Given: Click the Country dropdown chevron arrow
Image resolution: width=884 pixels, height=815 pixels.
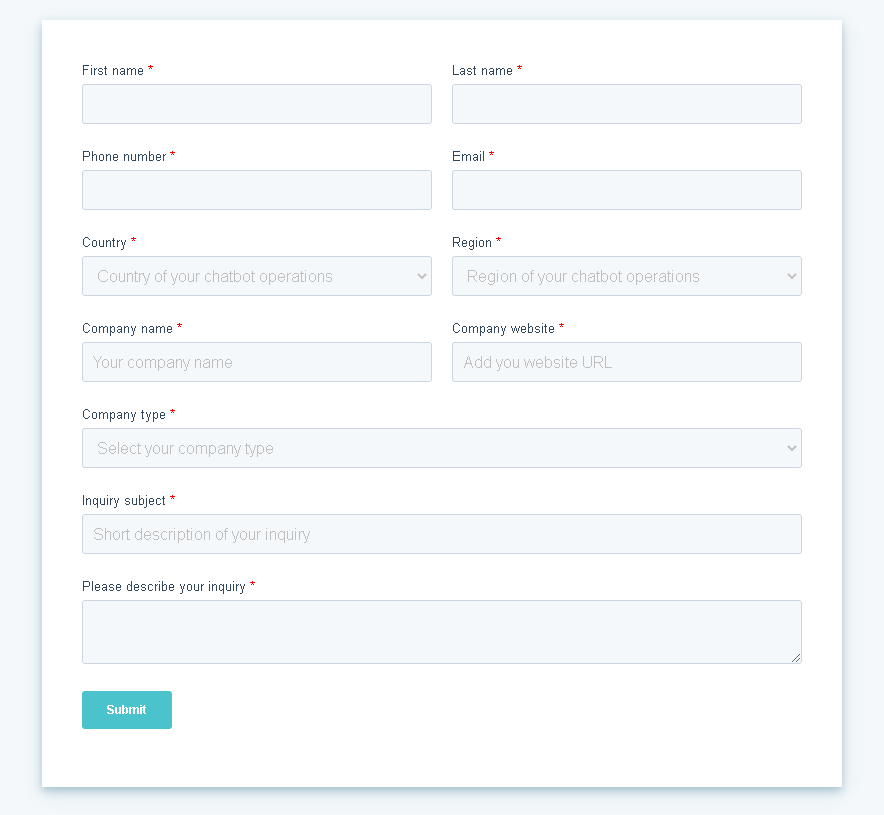Looking at the screenshot, I should pyautogui.click(x=421, y=277).
